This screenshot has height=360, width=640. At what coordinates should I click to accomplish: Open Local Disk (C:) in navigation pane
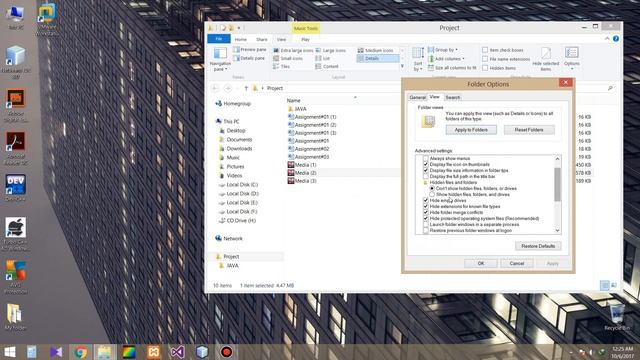[x=242, y=184]
